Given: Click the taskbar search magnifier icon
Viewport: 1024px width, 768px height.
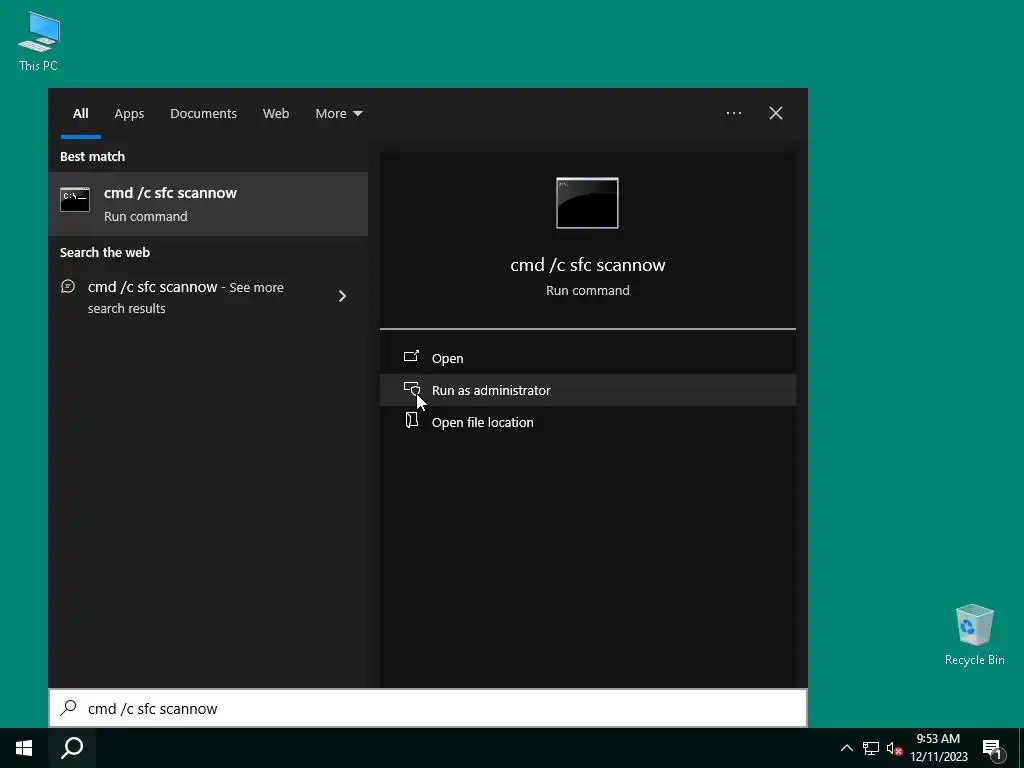Looking at the screenshot, I should pos(72,748).
